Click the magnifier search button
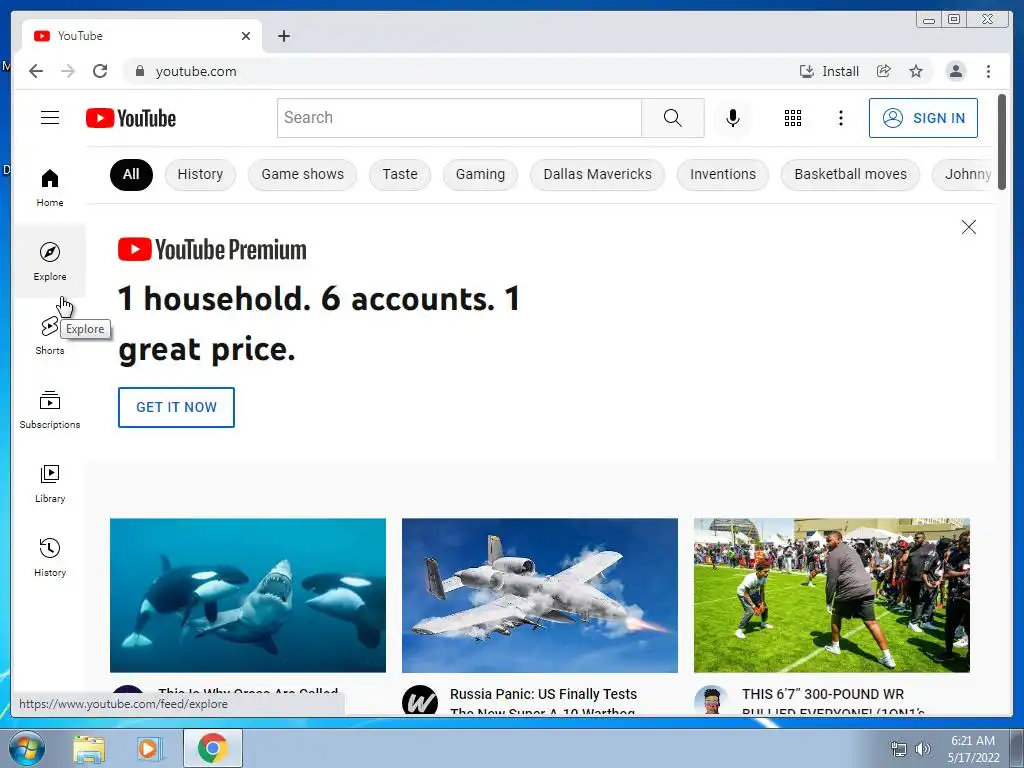This screenshot has width=1024, height=768. point(673,118)
